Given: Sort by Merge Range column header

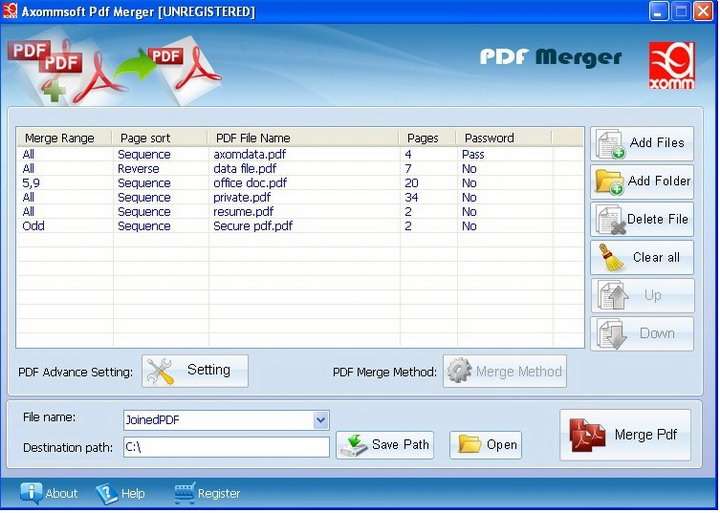Looking at the screenshot, I should pos(64,138).
